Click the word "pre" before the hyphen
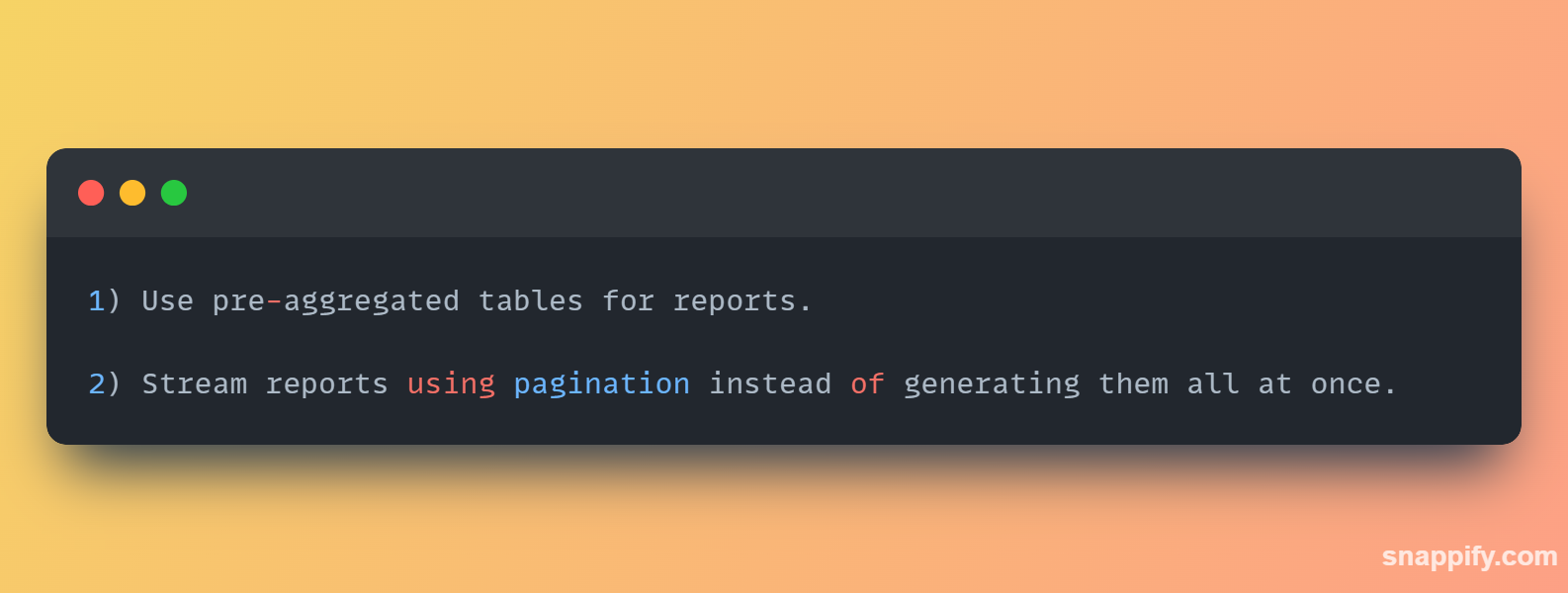Screen dimensions: 1568x593 pos(238,301)
